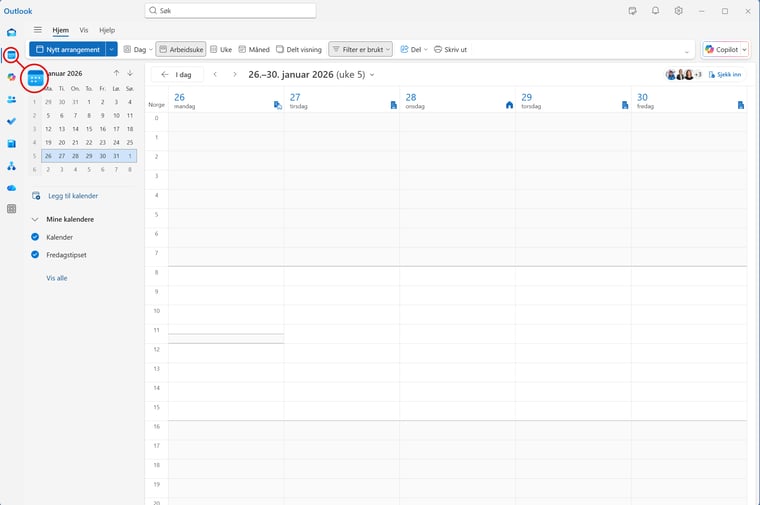Open the Copilot button dropdown arrow
The image size is (760, 505).
[x=744, y=49]
